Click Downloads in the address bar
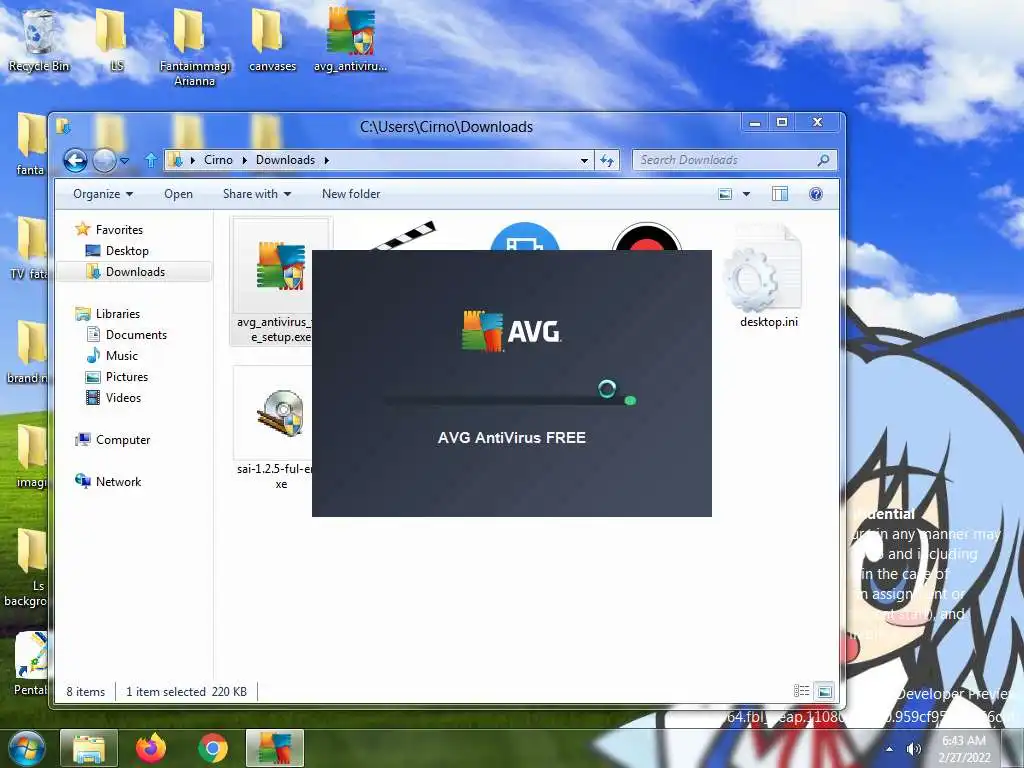The image size is (1024, 768). point(285,160)
